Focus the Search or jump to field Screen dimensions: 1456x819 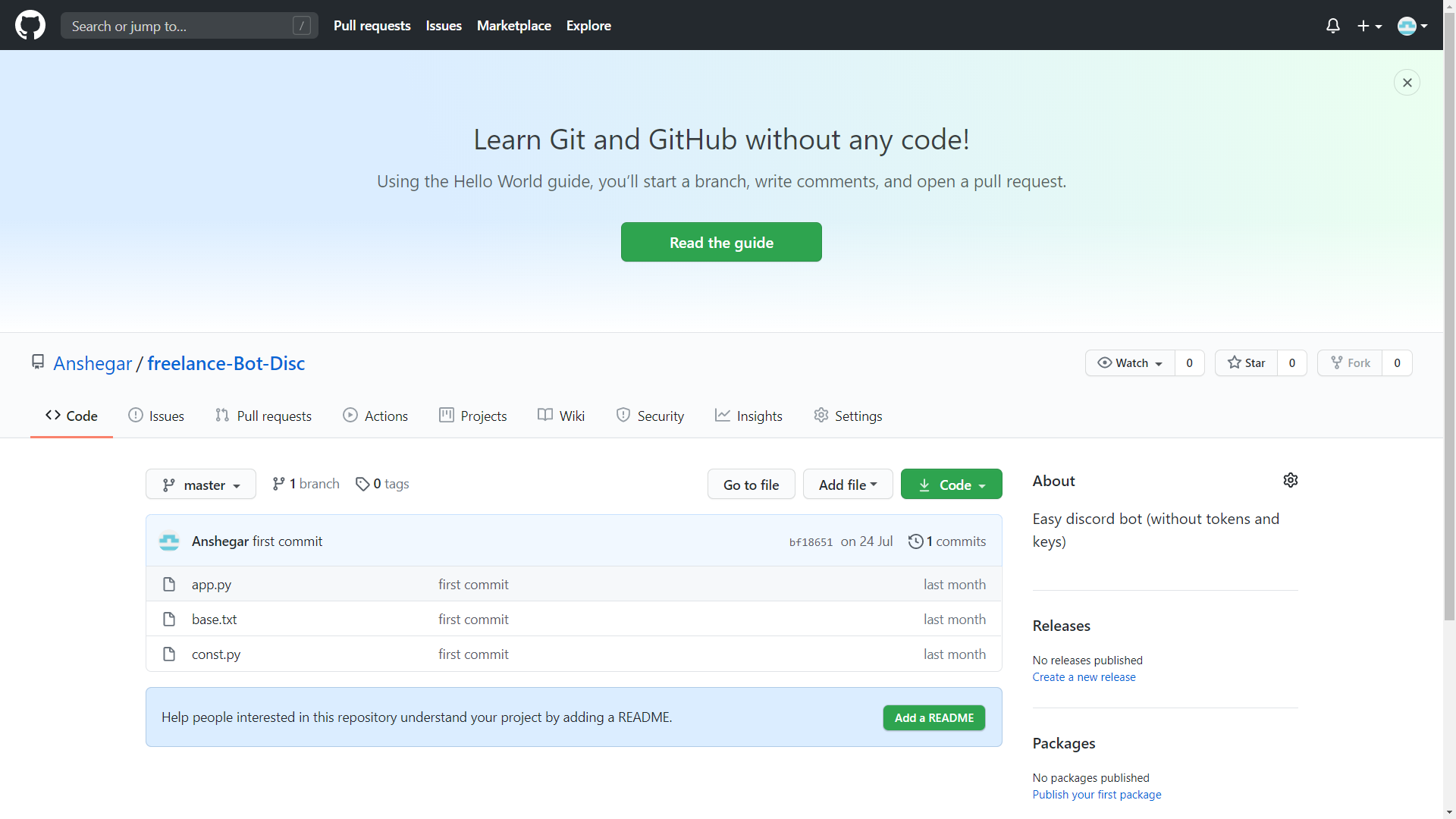[190, 26]
